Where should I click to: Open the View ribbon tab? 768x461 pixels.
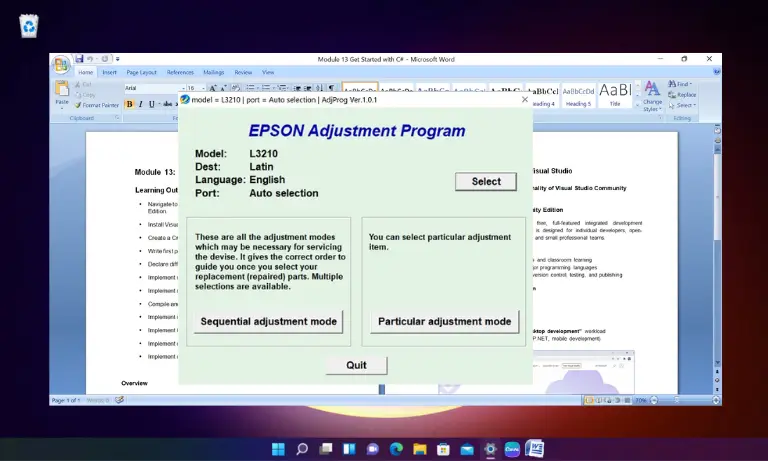coord(268,73)
